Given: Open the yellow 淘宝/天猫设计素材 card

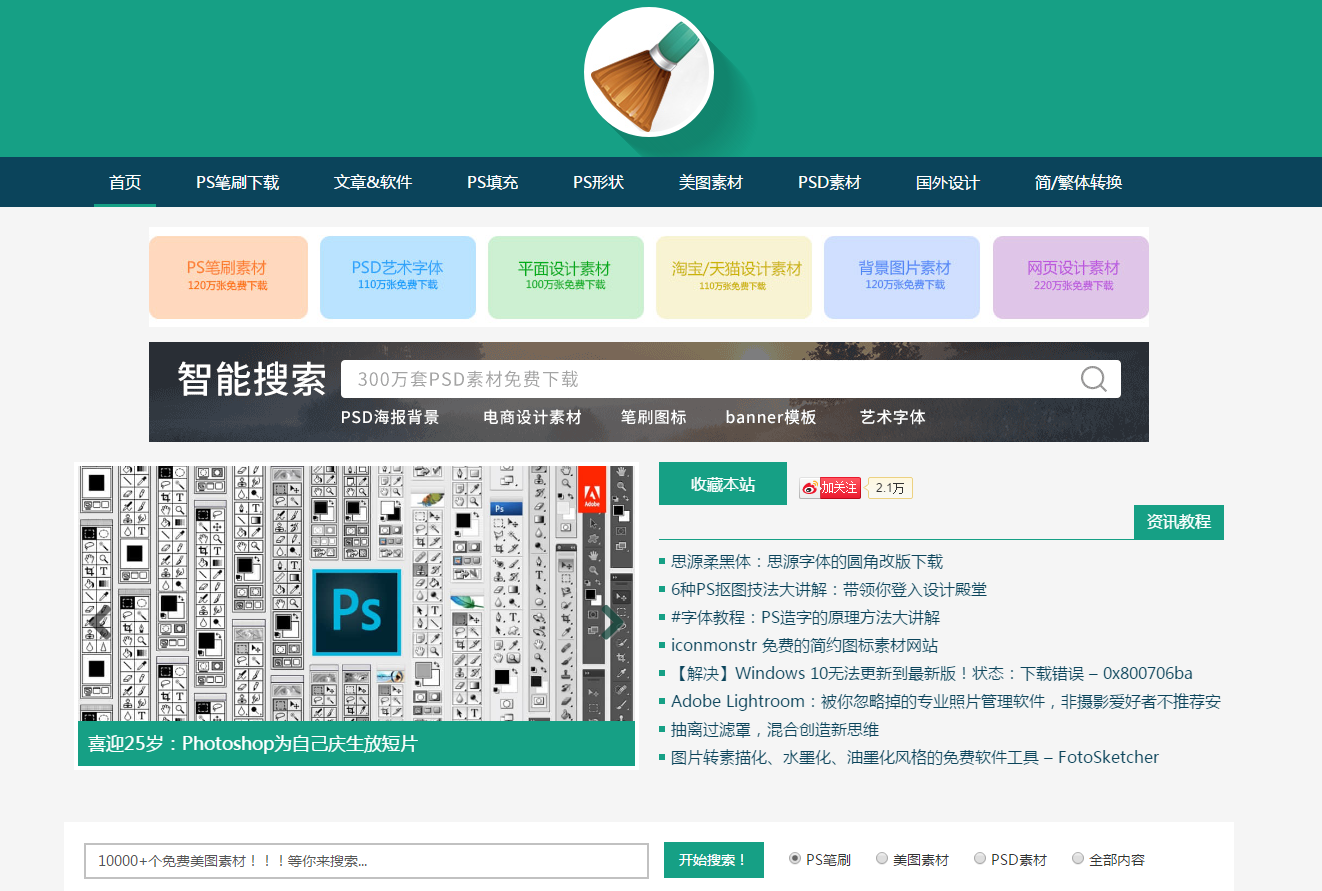Looking at the screenshot, I should point(734,277).
